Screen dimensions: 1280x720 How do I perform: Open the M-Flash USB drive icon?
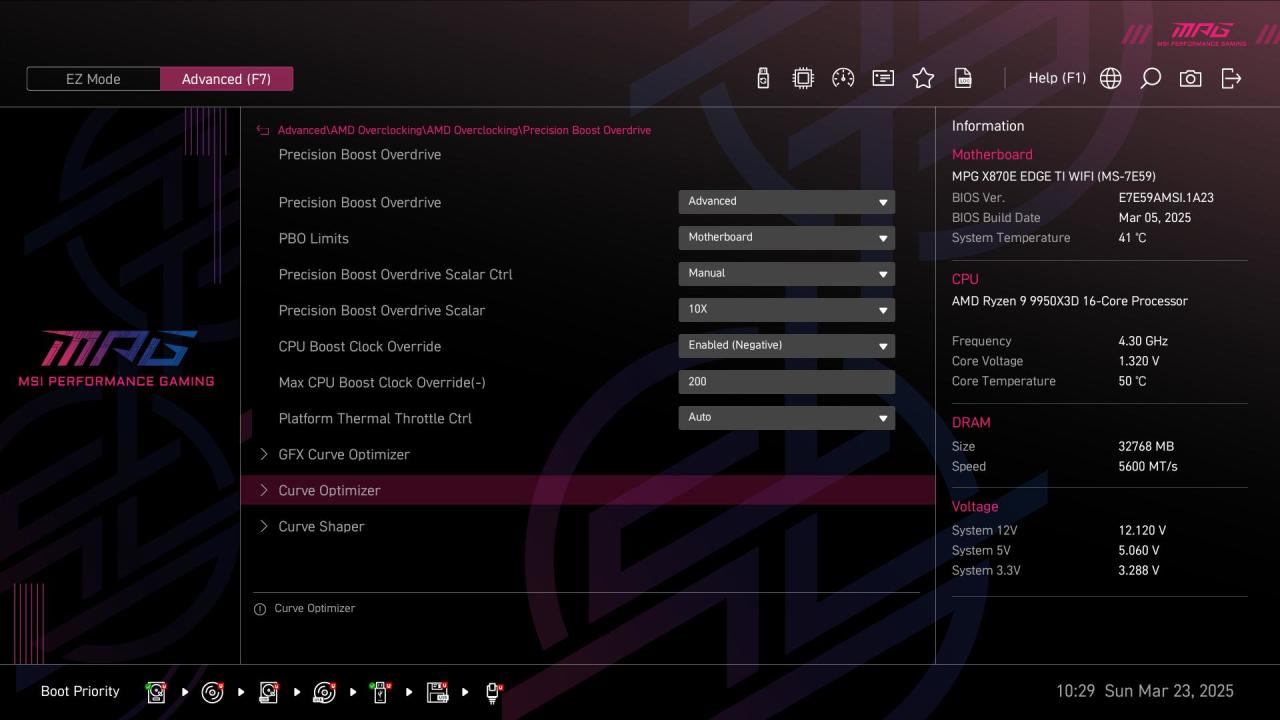tap(763, 78)
